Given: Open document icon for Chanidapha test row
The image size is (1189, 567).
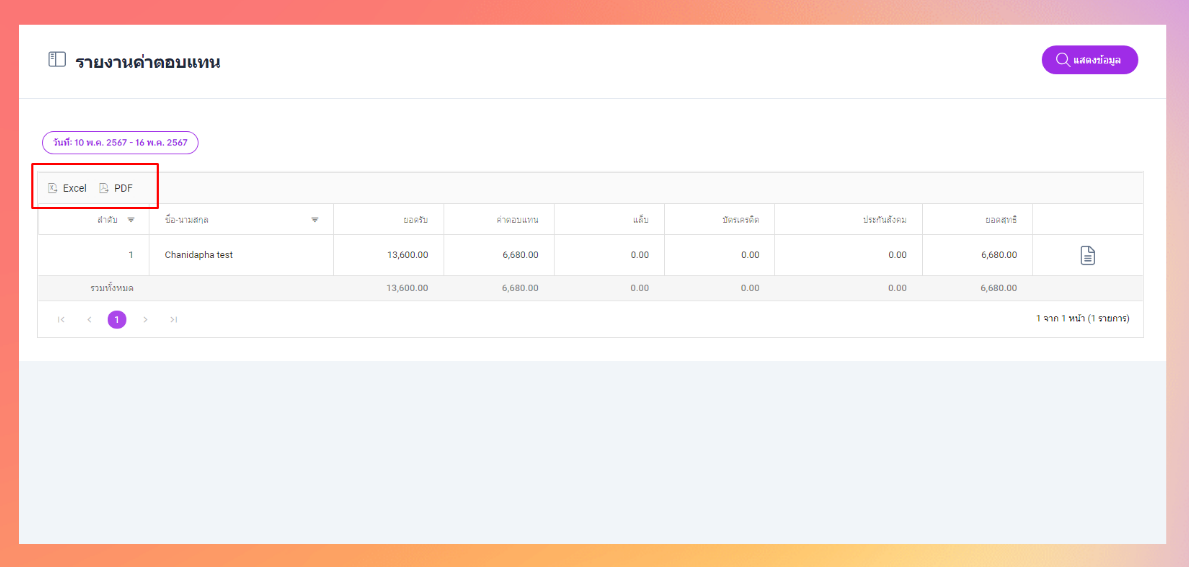Looking at the screenshot, I should [1087, 255].
